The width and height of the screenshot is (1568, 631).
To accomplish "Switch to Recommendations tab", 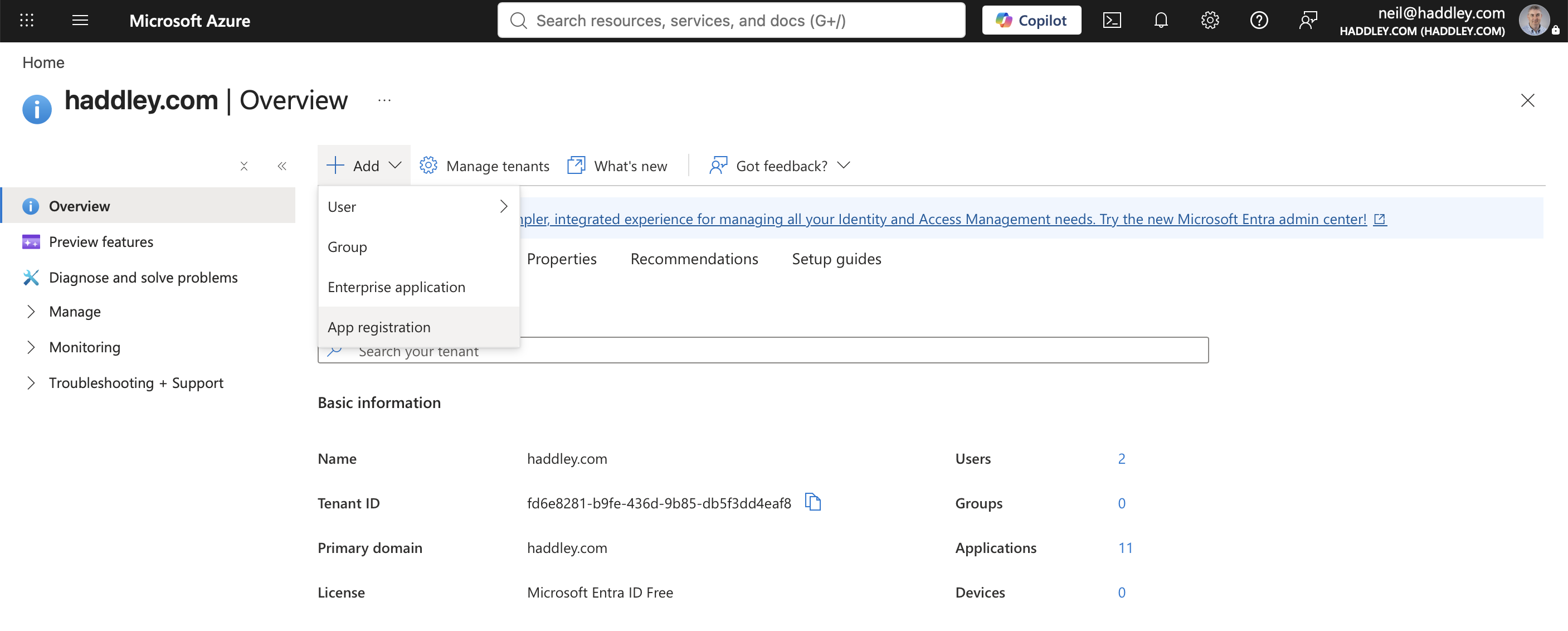I will point(694,259).
